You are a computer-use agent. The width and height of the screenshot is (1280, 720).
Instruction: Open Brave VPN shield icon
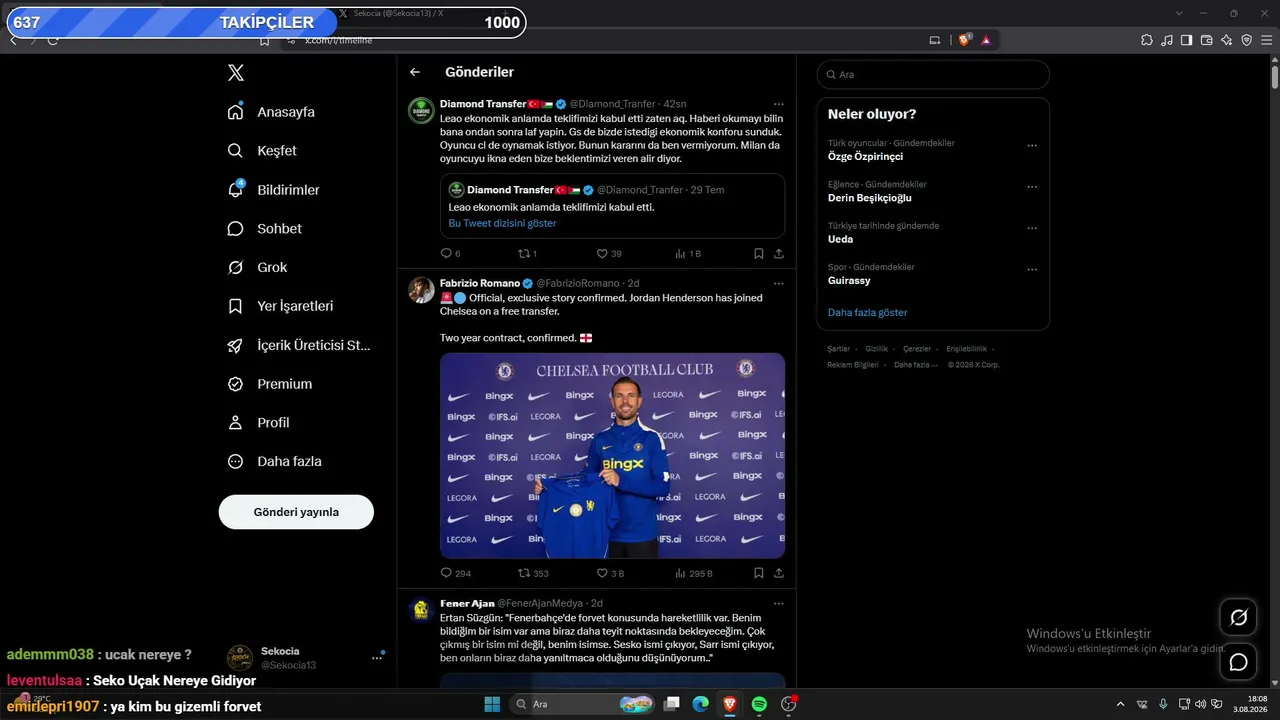pyautogui.click(x=1247, y=40)
